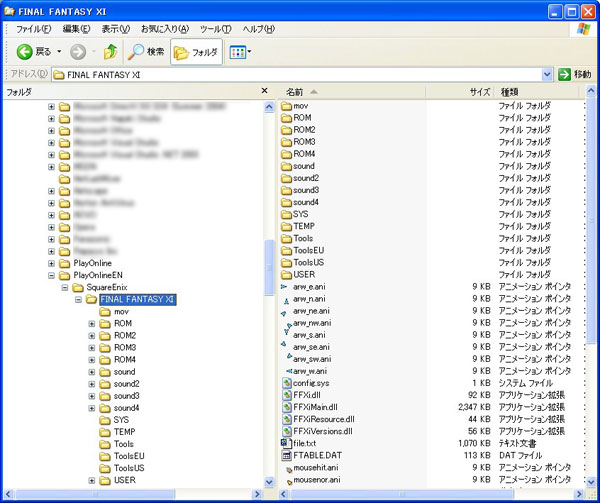Open the Views icon in toolbar

pyautogui.click(x=238, y=52)
